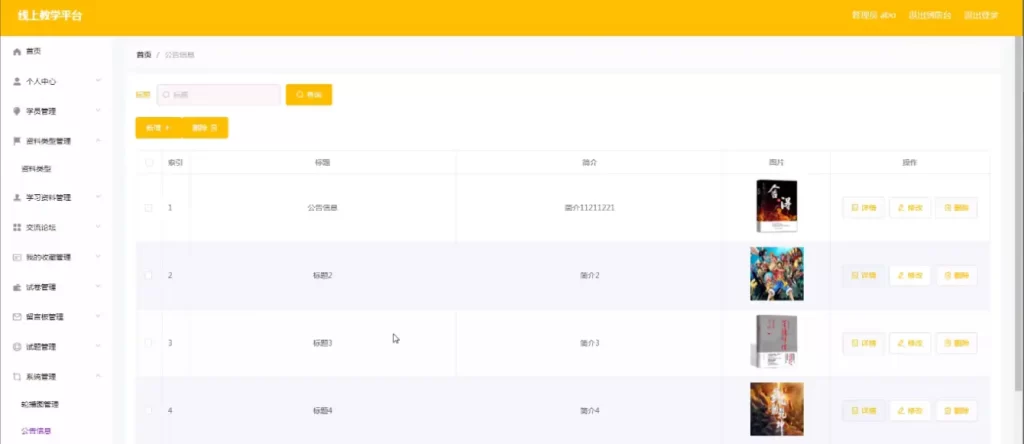Viewport: 1024px width, 444px height.
Task: Click the 试卷管理 chart icon in sidebar
Action: (17, 287)
